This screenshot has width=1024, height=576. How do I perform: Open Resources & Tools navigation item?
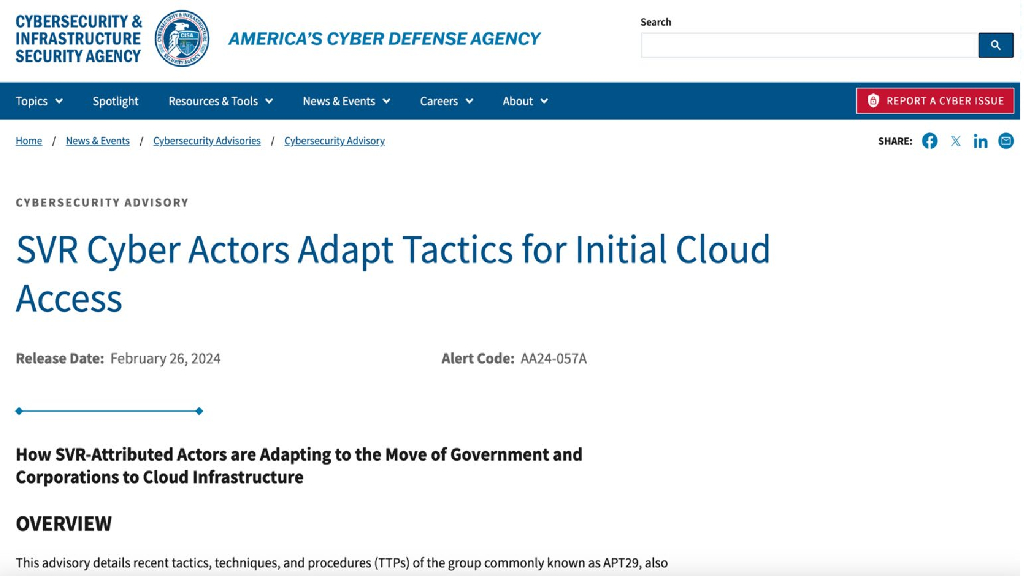221,101
